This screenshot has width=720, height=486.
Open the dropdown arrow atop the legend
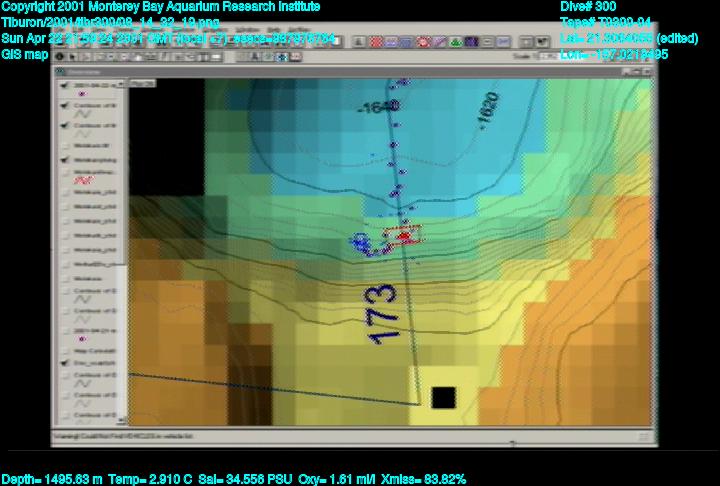[122, 85]
